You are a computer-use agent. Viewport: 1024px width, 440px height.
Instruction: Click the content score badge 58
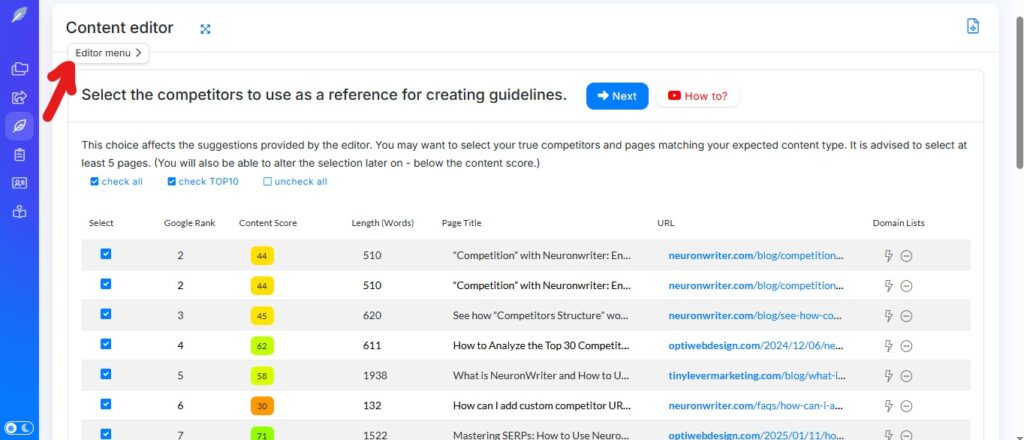coord(263,376)
